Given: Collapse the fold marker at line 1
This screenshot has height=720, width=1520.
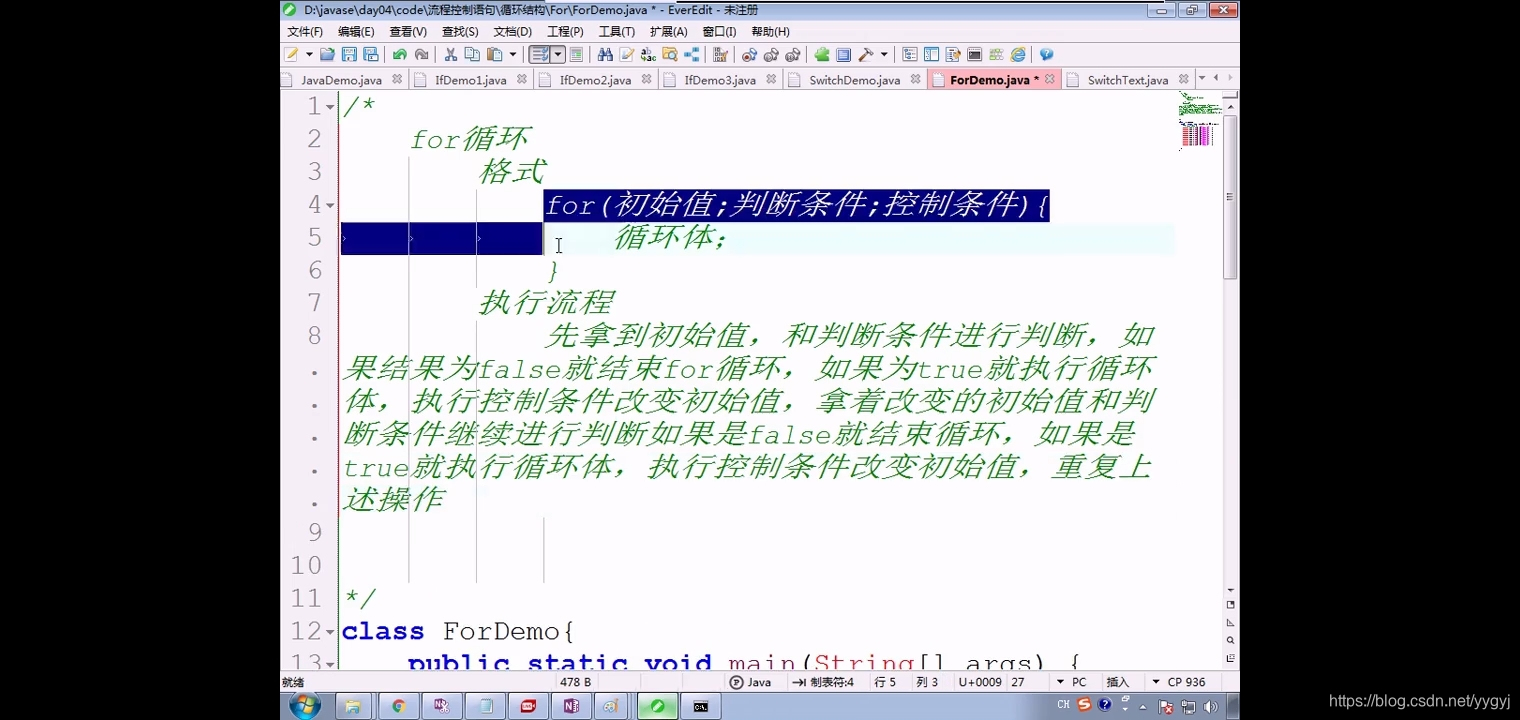Looking at the screenshot, I should pyautogui.click(x=330, y=108).
